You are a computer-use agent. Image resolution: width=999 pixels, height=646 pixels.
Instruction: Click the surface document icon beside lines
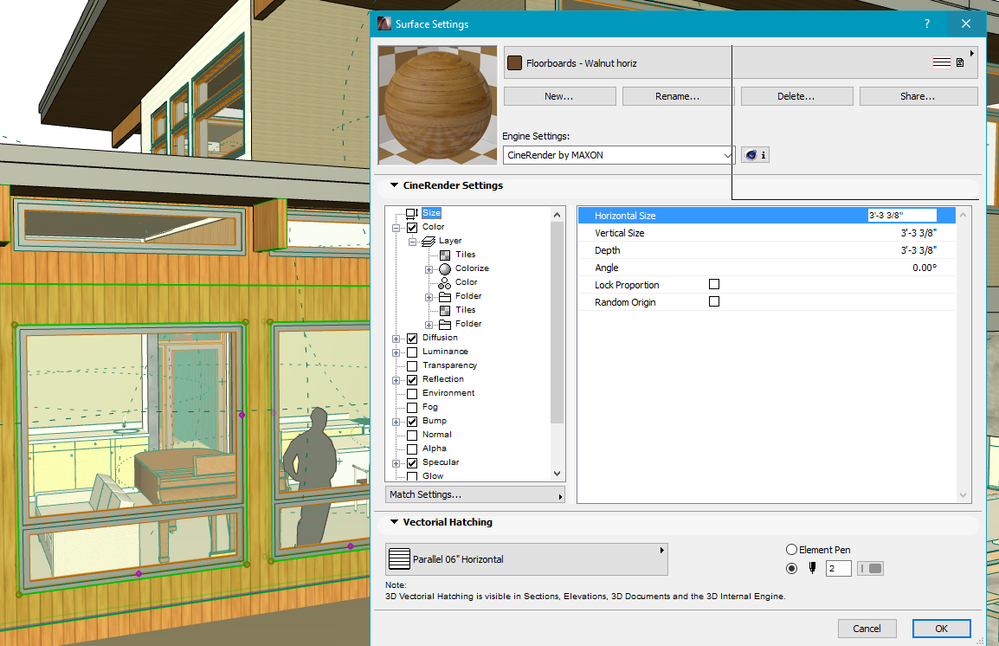(x=959, y=62)
